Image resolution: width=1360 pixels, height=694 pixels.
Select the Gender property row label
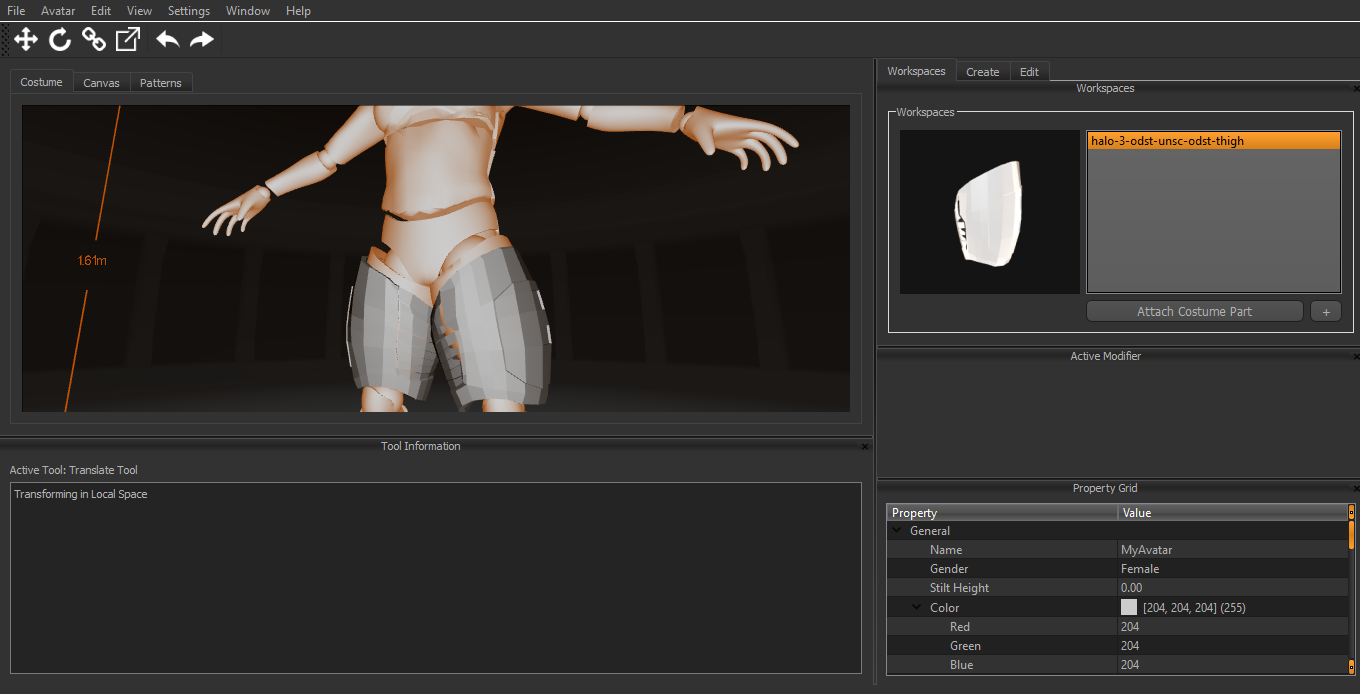coord(949,569)
